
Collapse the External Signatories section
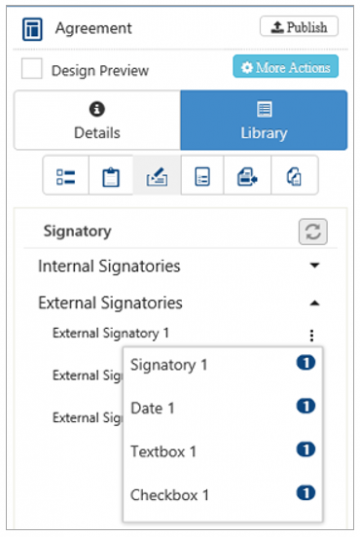pos(179,303)
